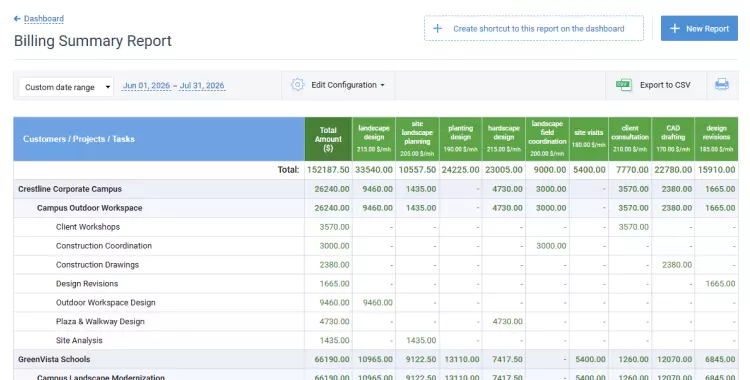This screenshot has width=750, height=380.
Task: Click Client Workshops total amount 3570.00
Action: pos(334,227)
